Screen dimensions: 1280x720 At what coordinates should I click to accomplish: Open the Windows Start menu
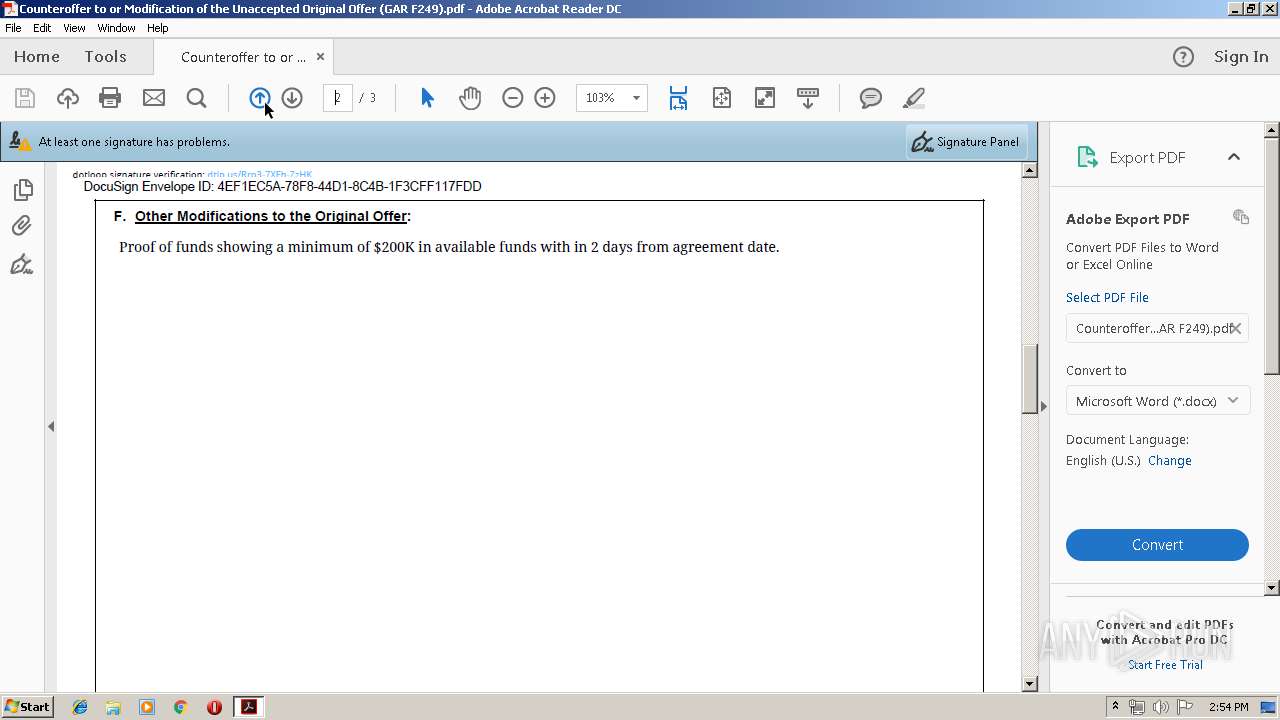(28, 707)
